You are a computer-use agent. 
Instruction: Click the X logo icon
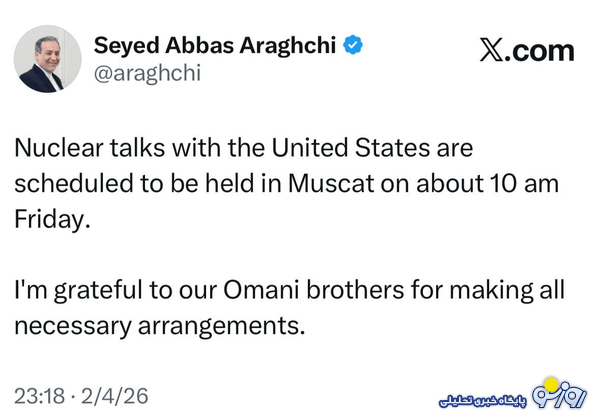point(491,51)
